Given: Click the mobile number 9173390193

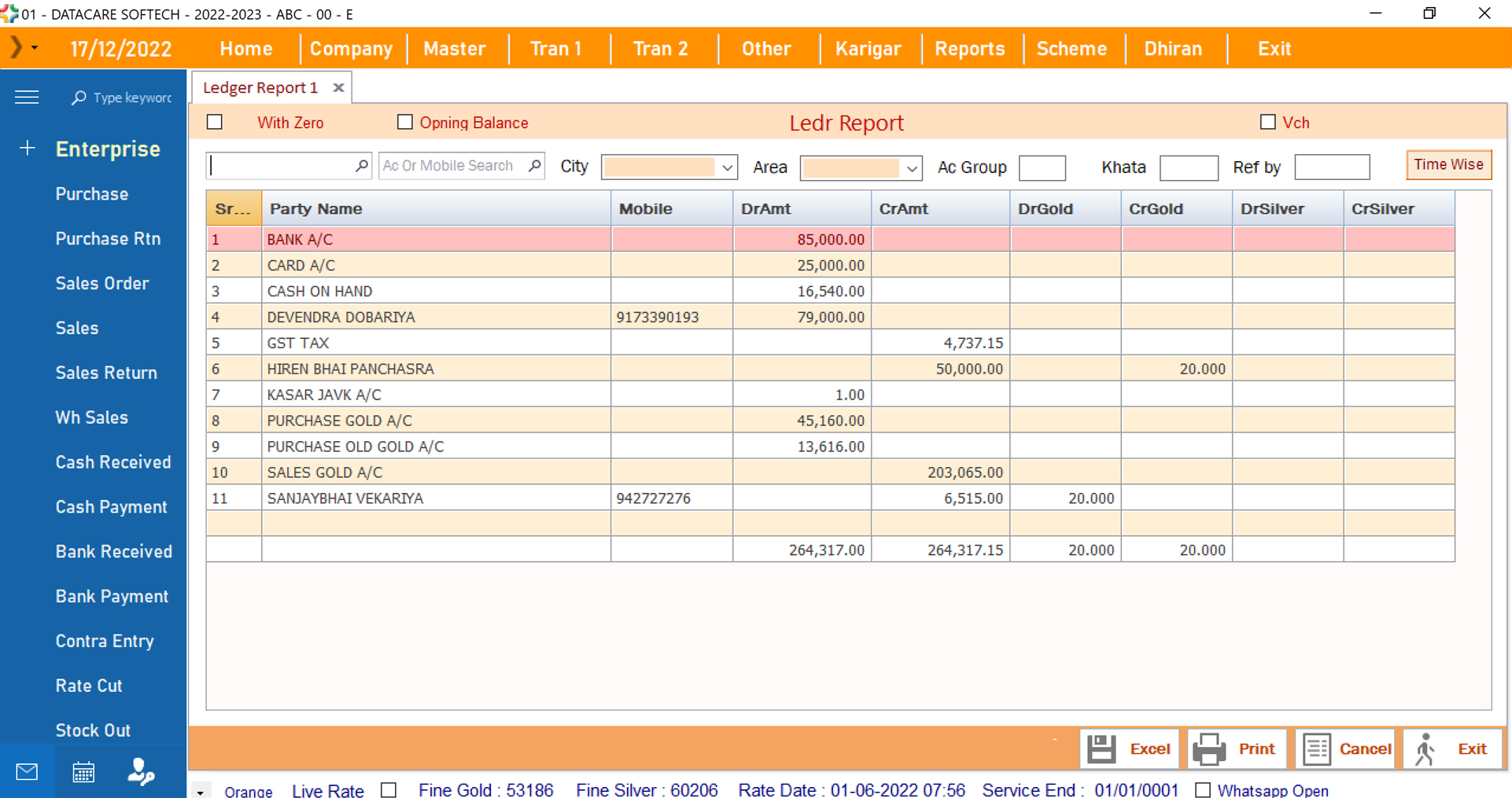Looking at the screenshot, I should point(658,318).
